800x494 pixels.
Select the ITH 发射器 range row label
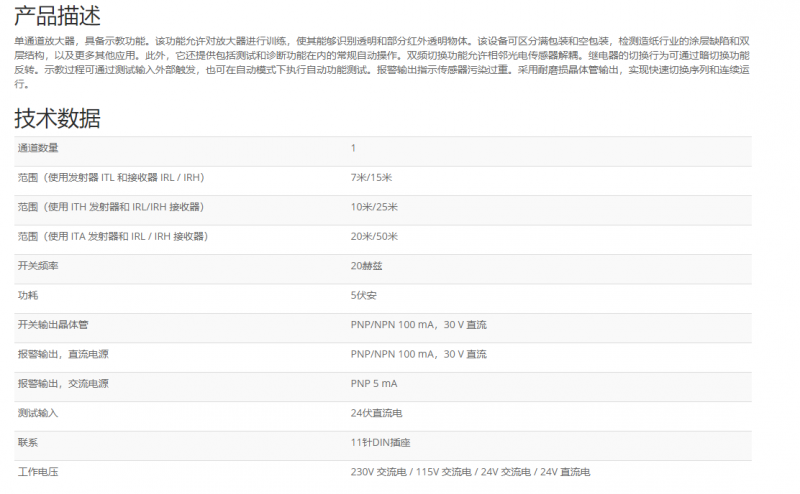(110, 207)
